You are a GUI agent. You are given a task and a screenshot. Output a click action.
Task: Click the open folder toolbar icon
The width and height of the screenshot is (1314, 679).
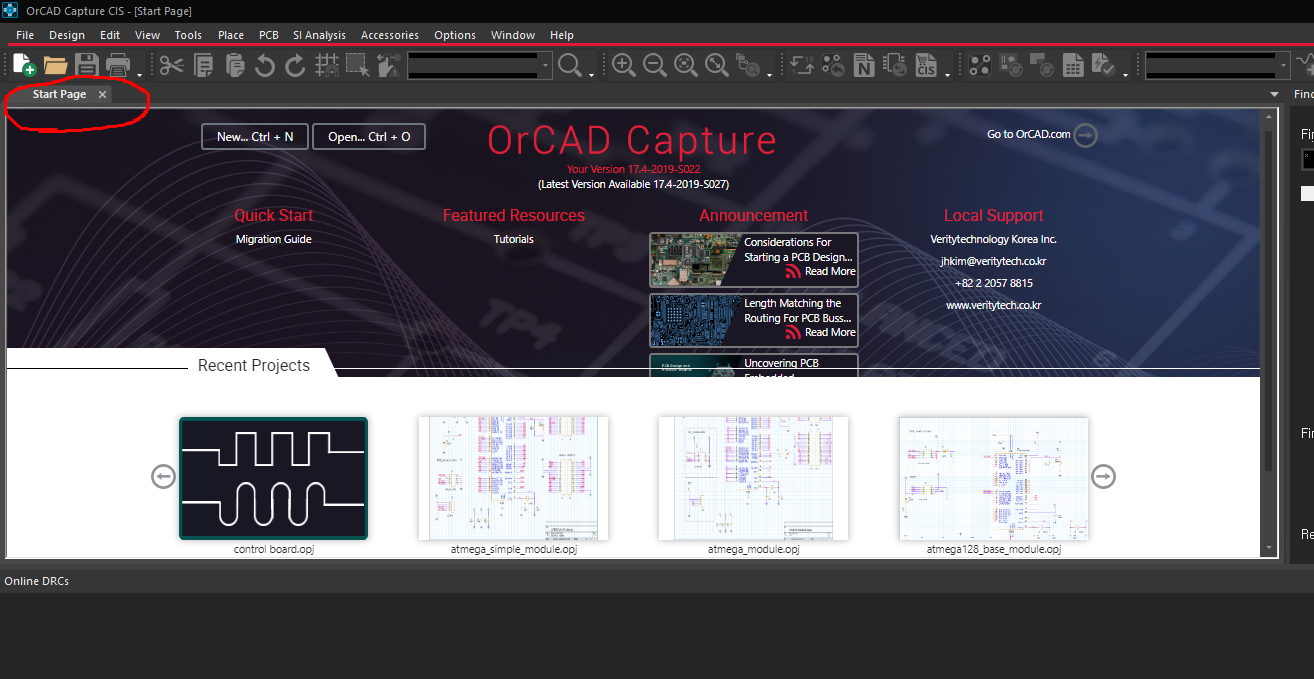(55, 66)
